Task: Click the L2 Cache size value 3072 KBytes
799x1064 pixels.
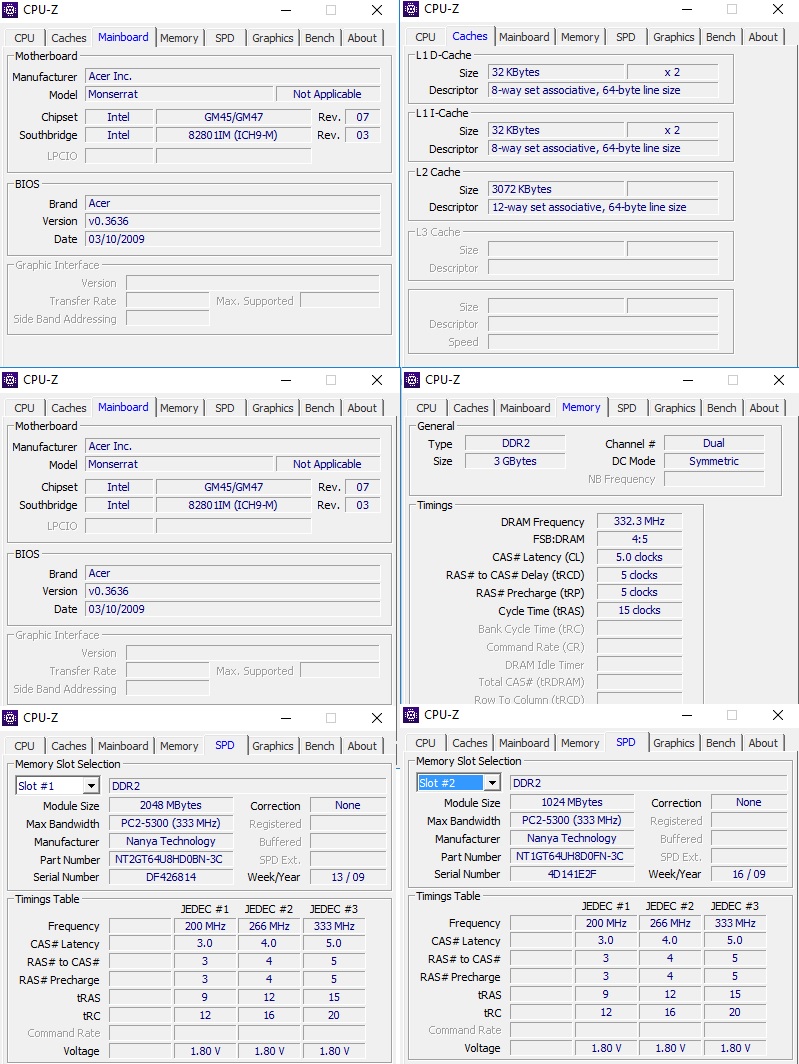Action: [556, 189]
